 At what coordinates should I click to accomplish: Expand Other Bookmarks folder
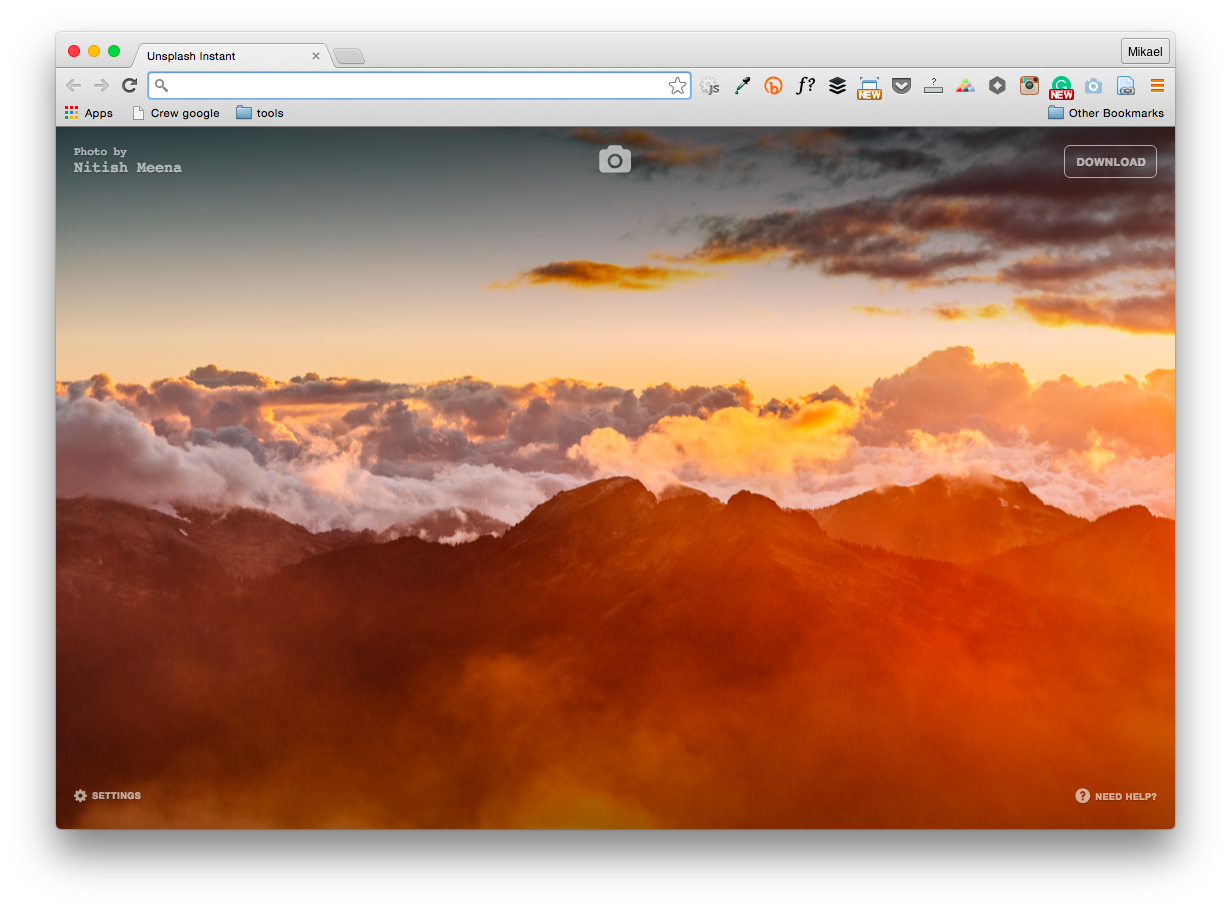click(1105, 113)
